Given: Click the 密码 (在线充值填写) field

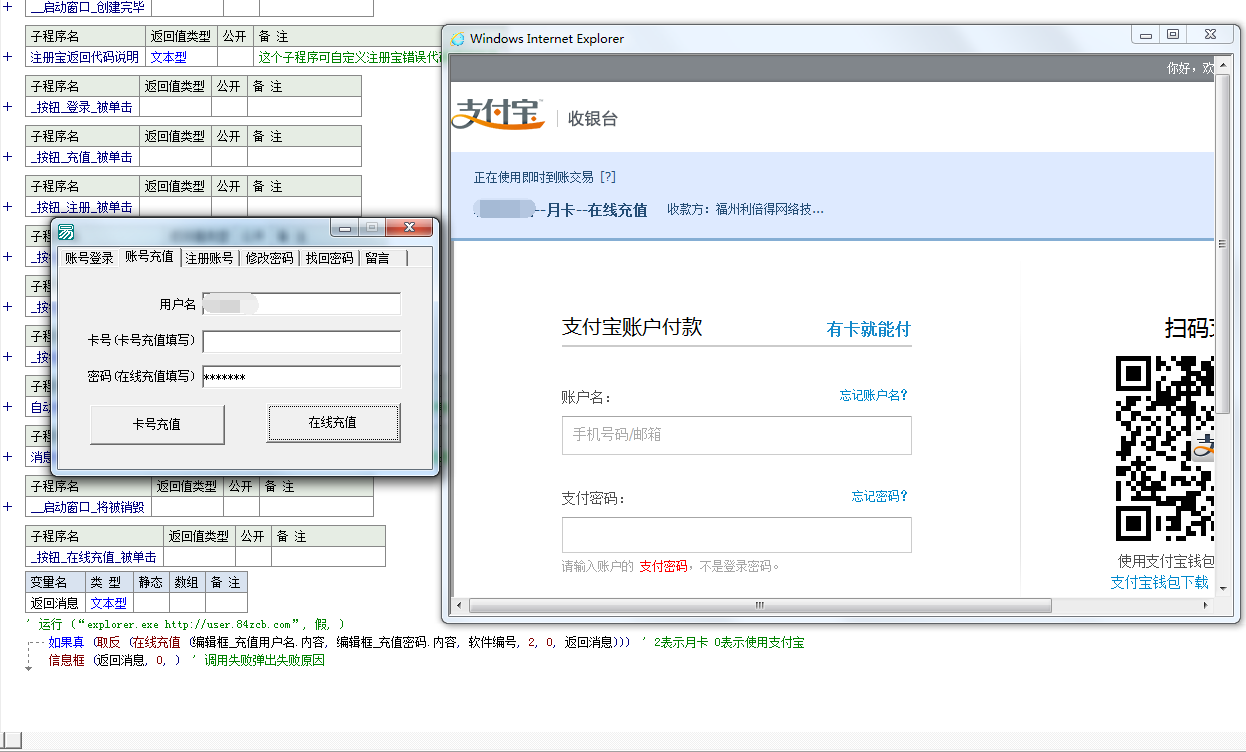Looking at the screenshot, I should click(301, 377).
